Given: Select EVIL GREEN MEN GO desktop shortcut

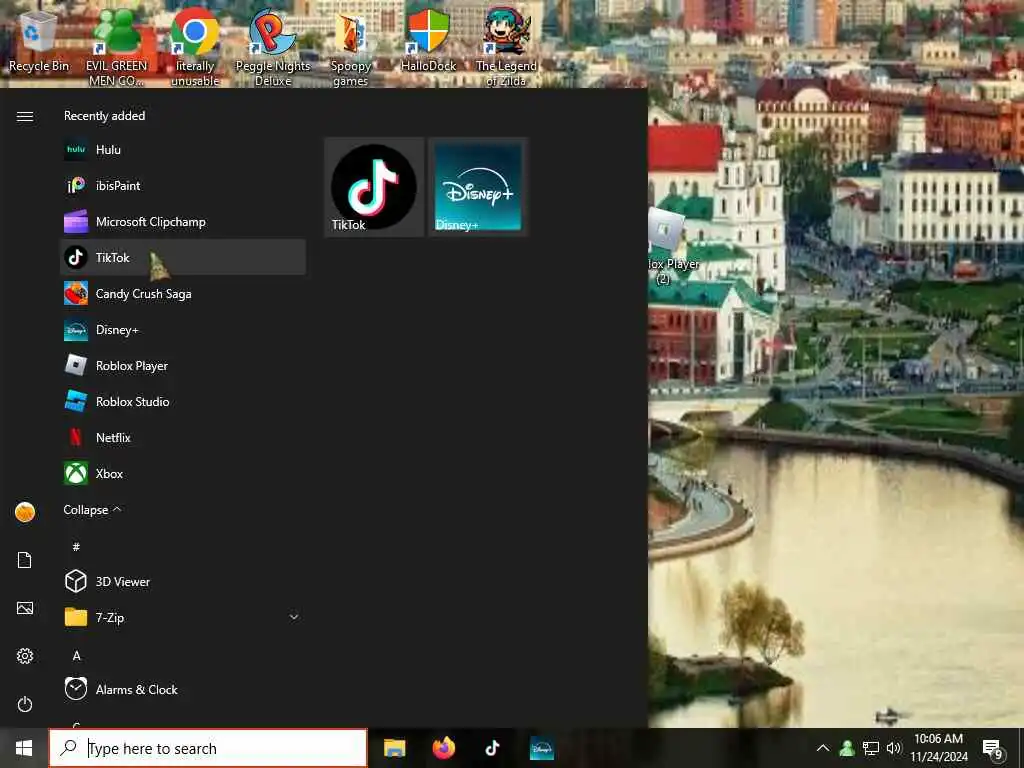Looking at the screenshot, I should (116, 47).
